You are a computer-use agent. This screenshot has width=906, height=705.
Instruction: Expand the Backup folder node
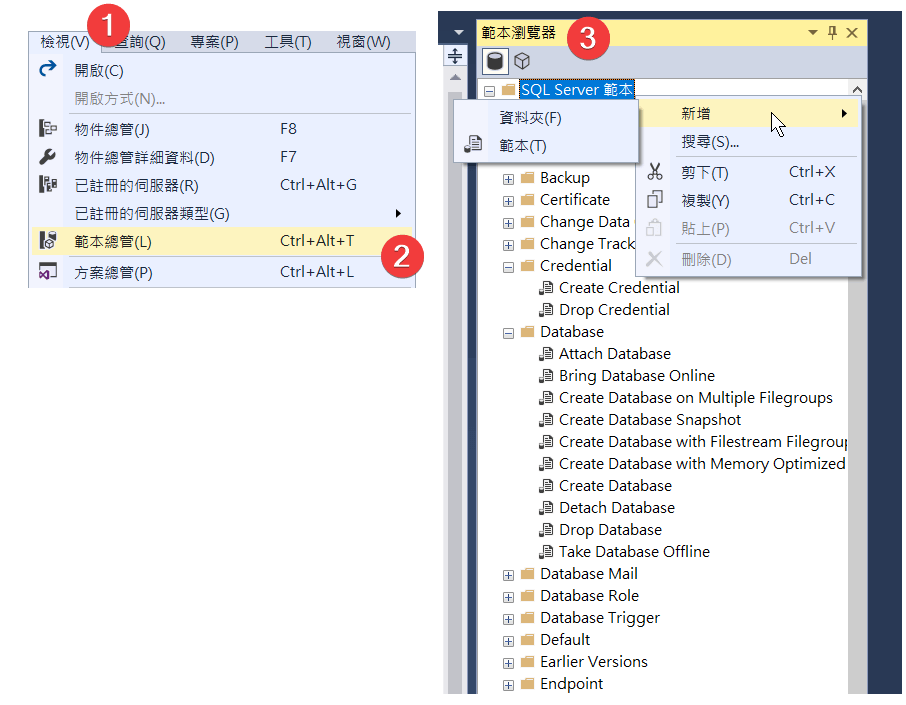point(509,178)
